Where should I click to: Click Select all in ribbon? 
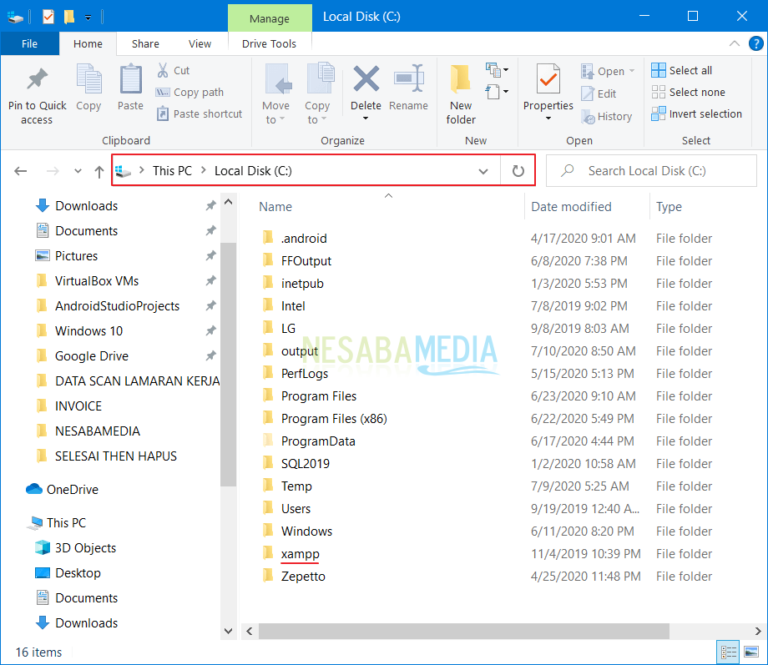tap(682, 70)
